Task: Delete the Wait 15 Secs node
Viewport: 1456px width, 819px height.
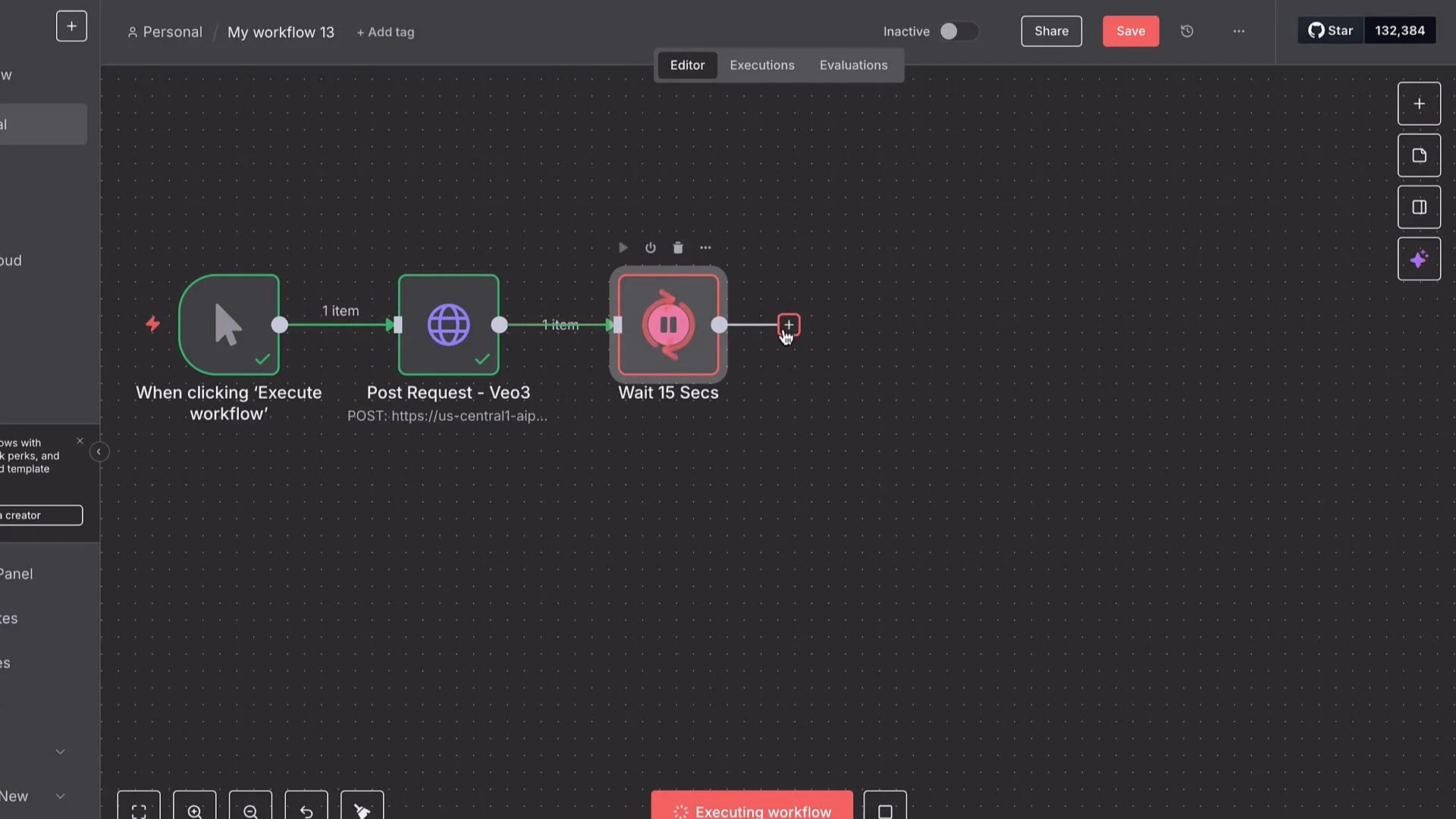Action: point(678,248)
